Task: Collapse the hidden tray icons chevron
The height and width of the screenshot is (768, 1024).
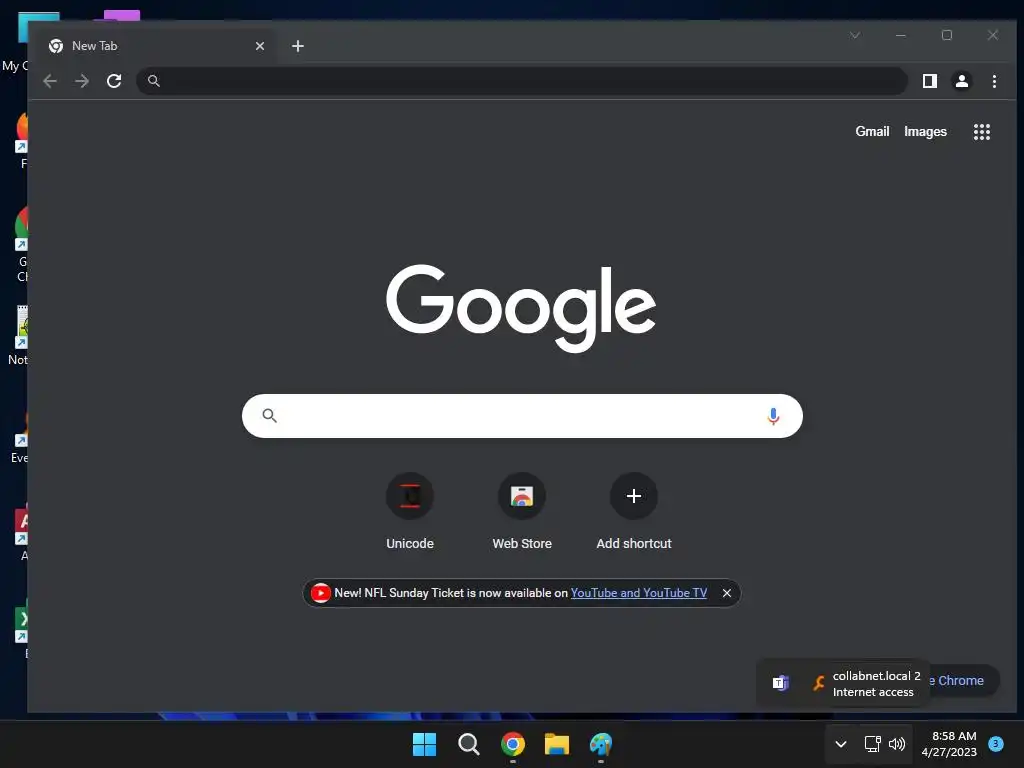Action: tap(841, 744)
